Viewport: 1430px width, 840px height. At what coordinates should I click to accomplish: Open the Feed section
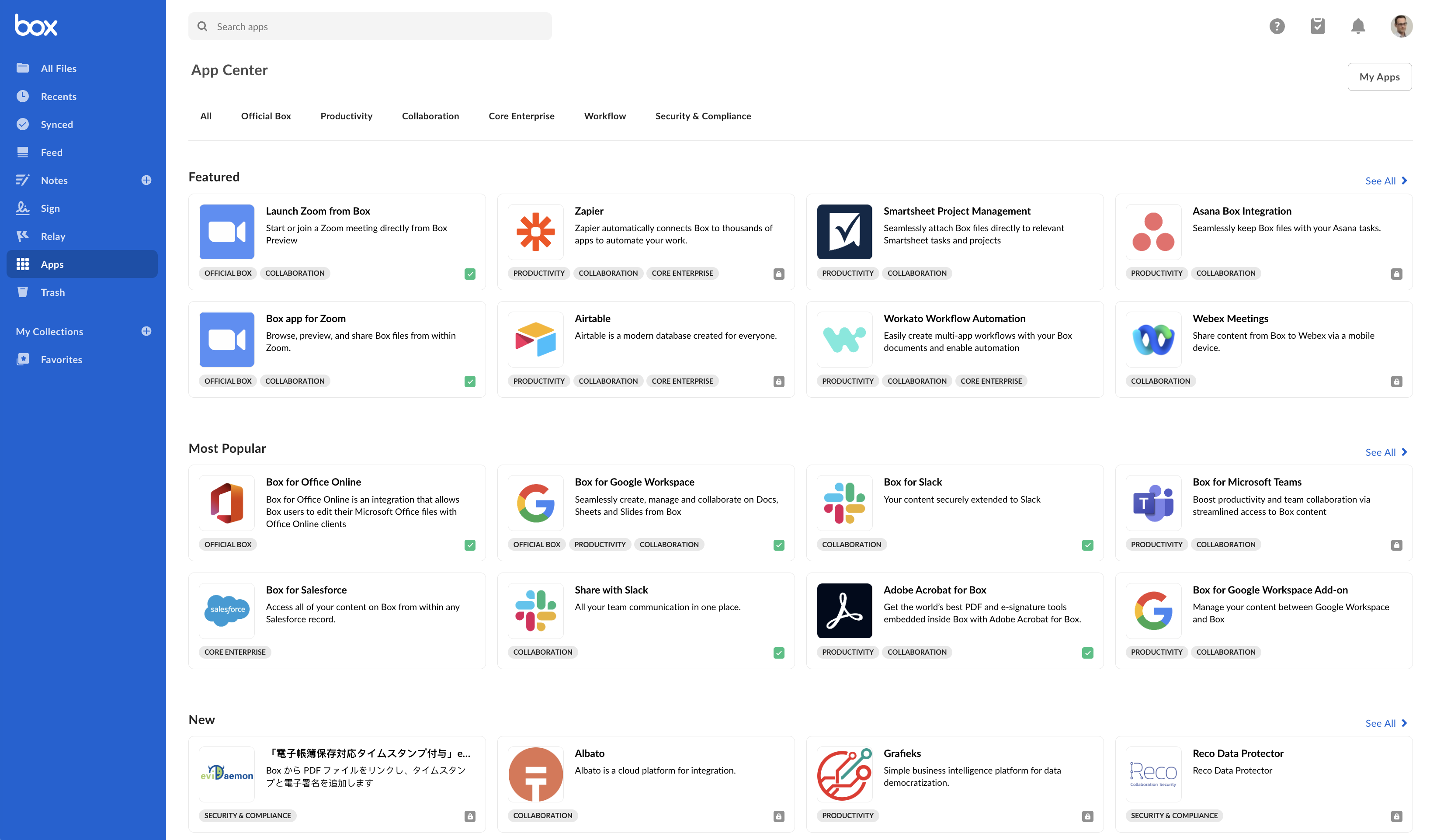tap(82, 152)
